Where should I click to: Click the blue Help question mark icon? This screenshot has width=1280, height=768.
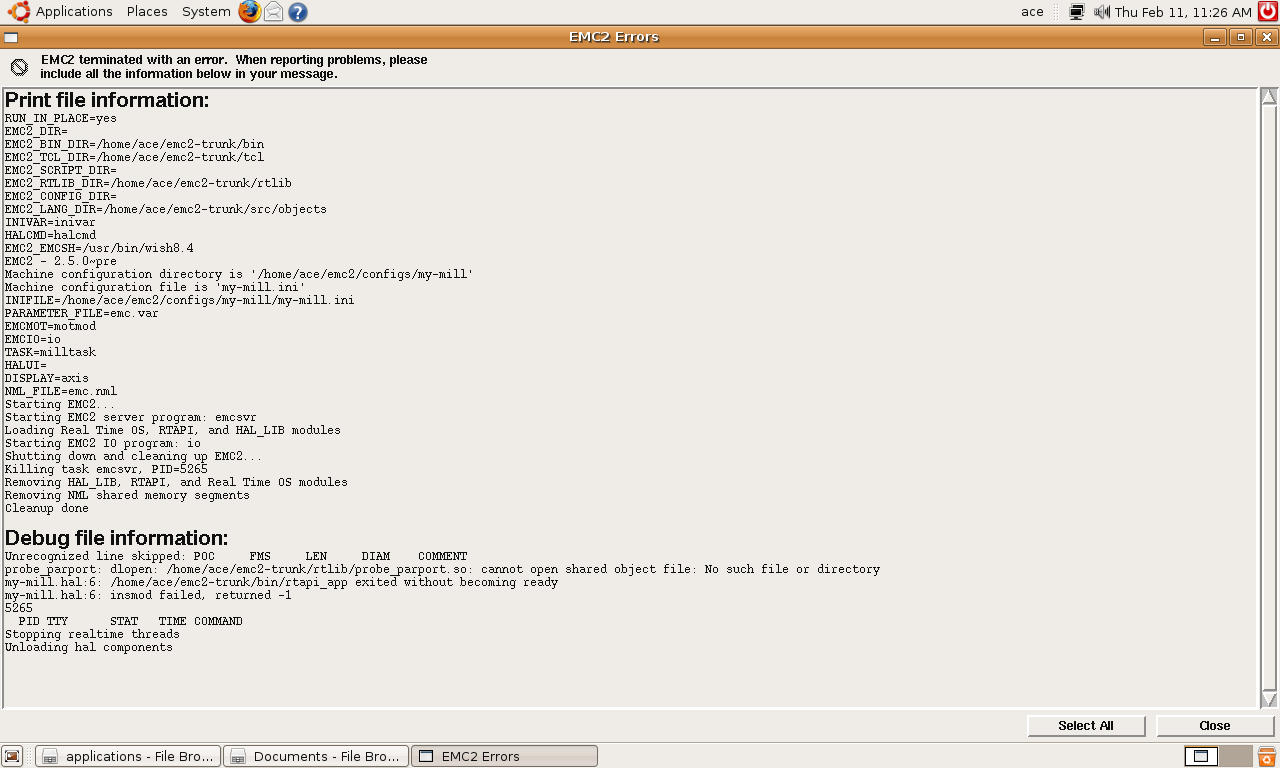pos(297,12)
